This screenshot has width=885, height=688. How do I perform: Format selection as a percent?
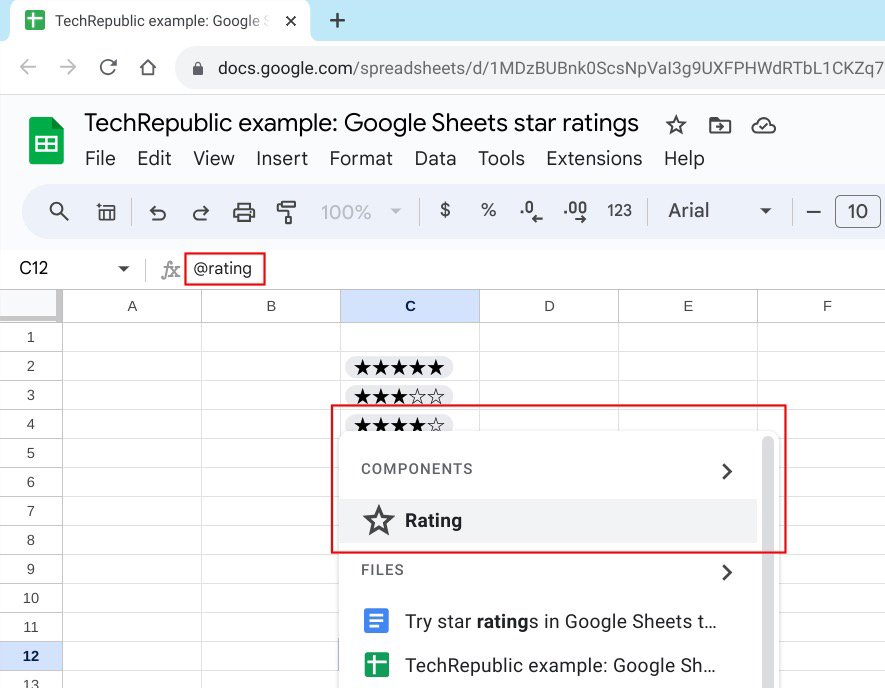tap(488, 211)
